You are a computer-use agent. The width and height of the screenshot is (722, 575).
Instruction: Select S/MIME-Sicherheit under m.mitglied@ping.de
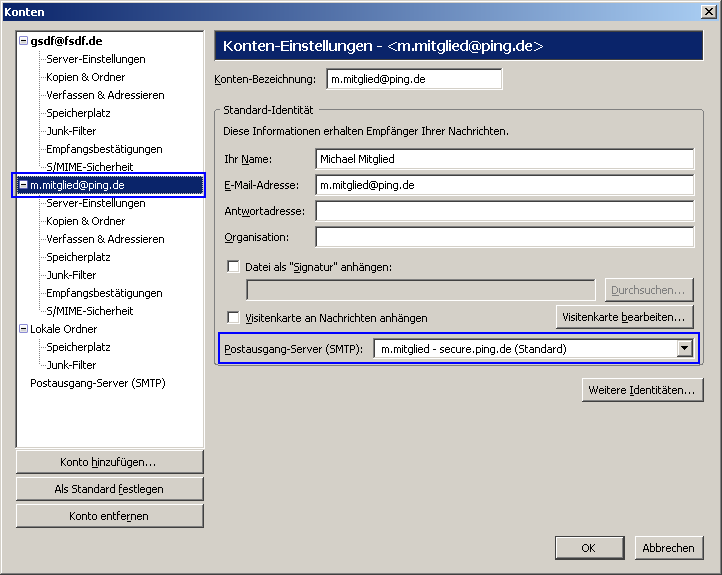click(x=89, y=311)
